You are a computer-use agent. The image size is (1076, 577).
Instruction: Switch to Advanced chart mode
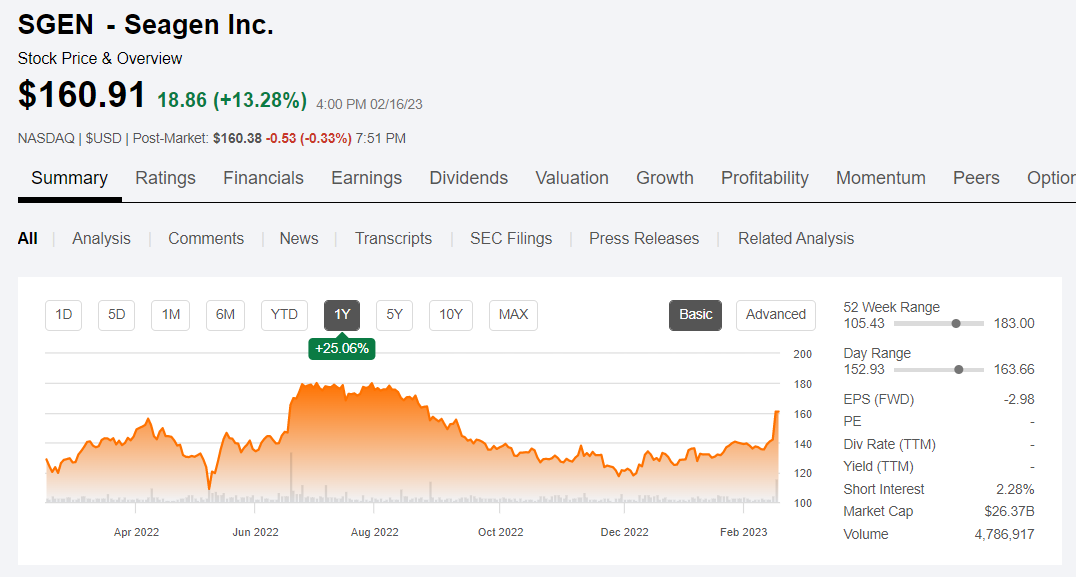pyautogui.click(x=775, y=315)
